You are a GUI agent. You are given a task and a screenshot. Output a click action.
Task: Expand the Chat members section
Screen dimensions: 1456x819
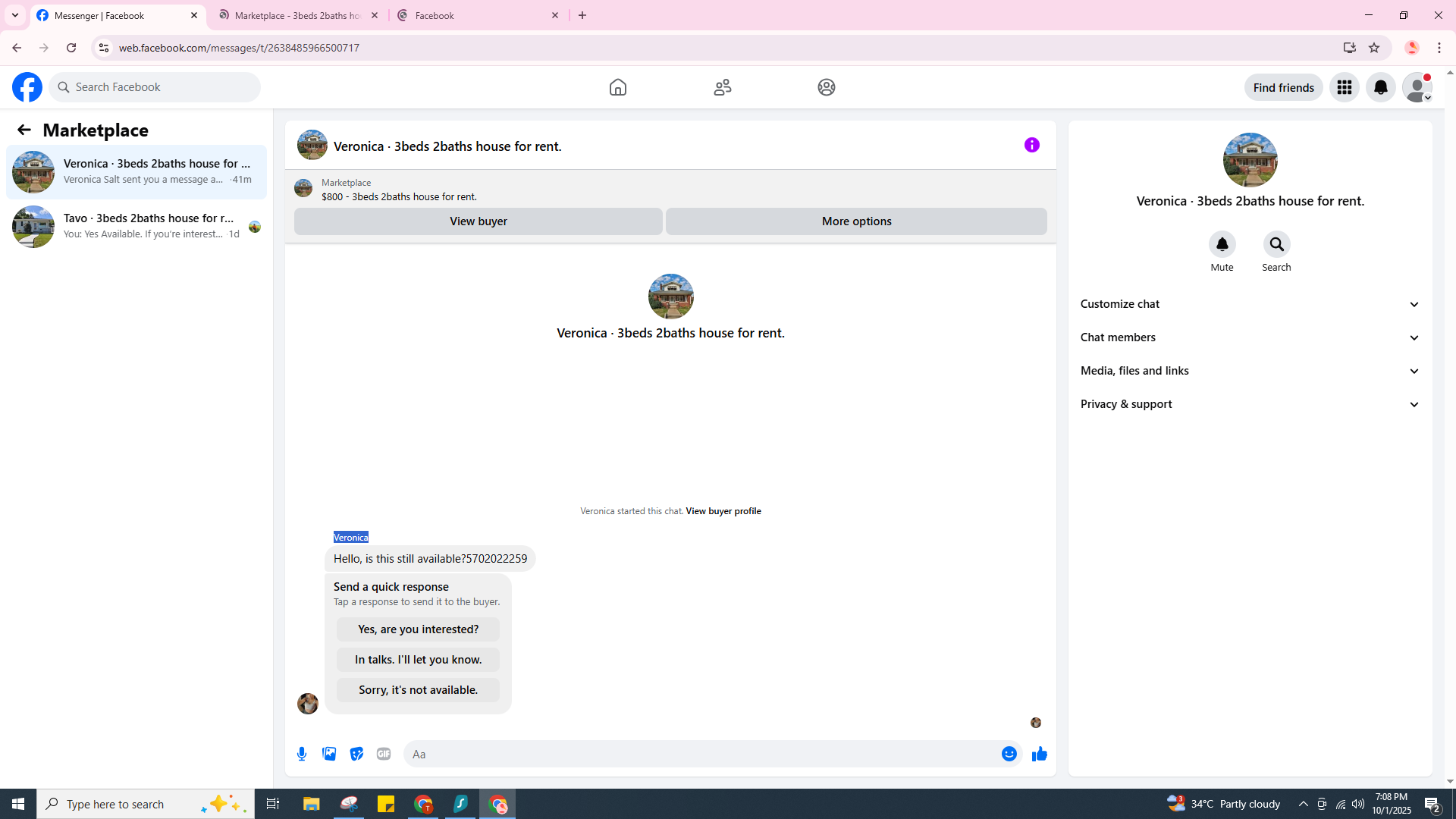(x=1250, y=337)
